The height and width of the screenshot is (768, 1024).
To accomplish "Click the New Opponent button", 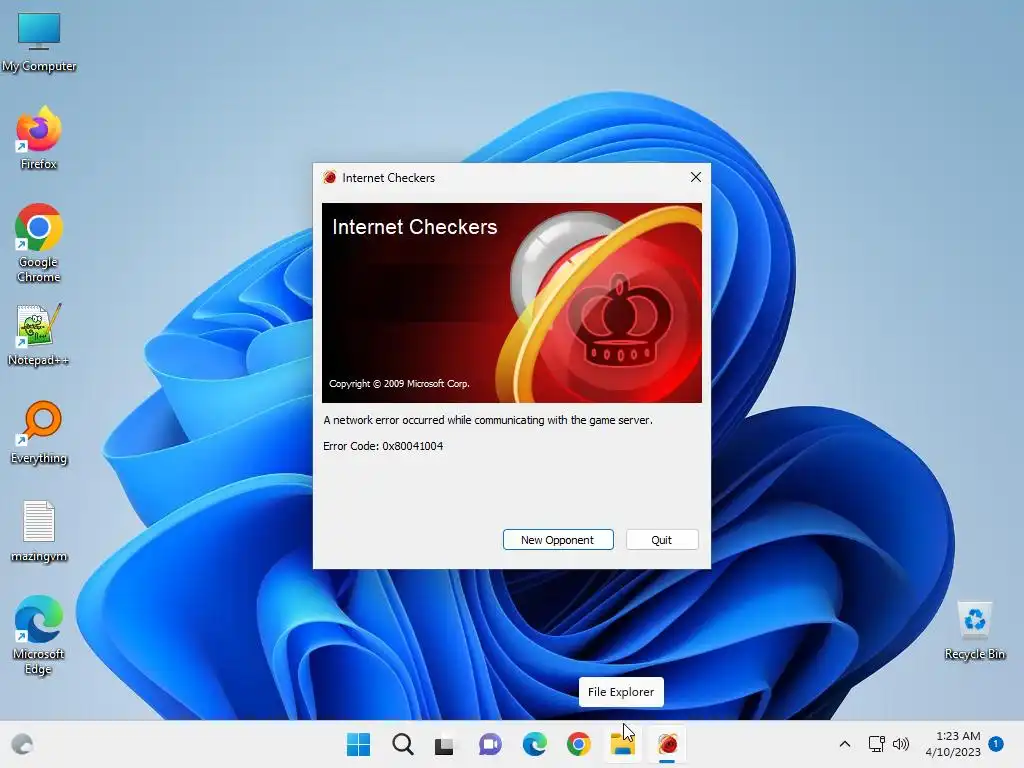I will (558, 539).
